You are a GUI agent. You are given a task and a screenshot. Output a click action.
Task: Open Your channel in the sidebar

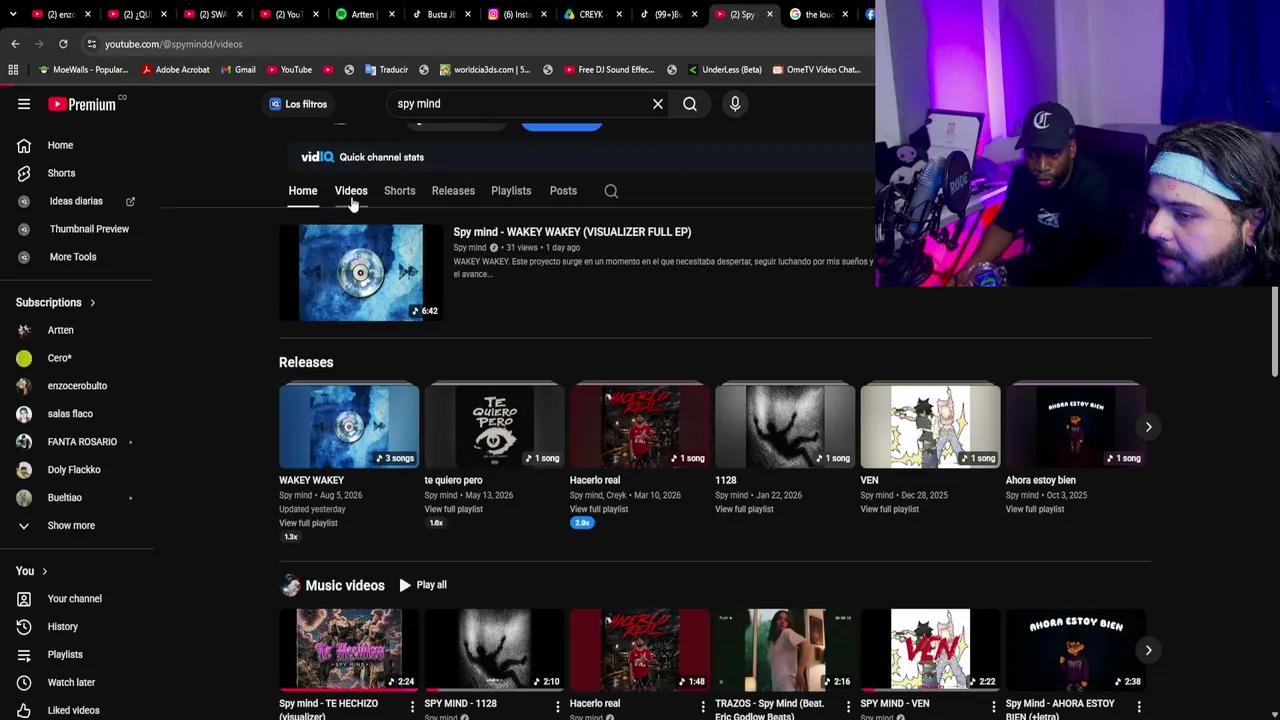click(x=76, y=599)
